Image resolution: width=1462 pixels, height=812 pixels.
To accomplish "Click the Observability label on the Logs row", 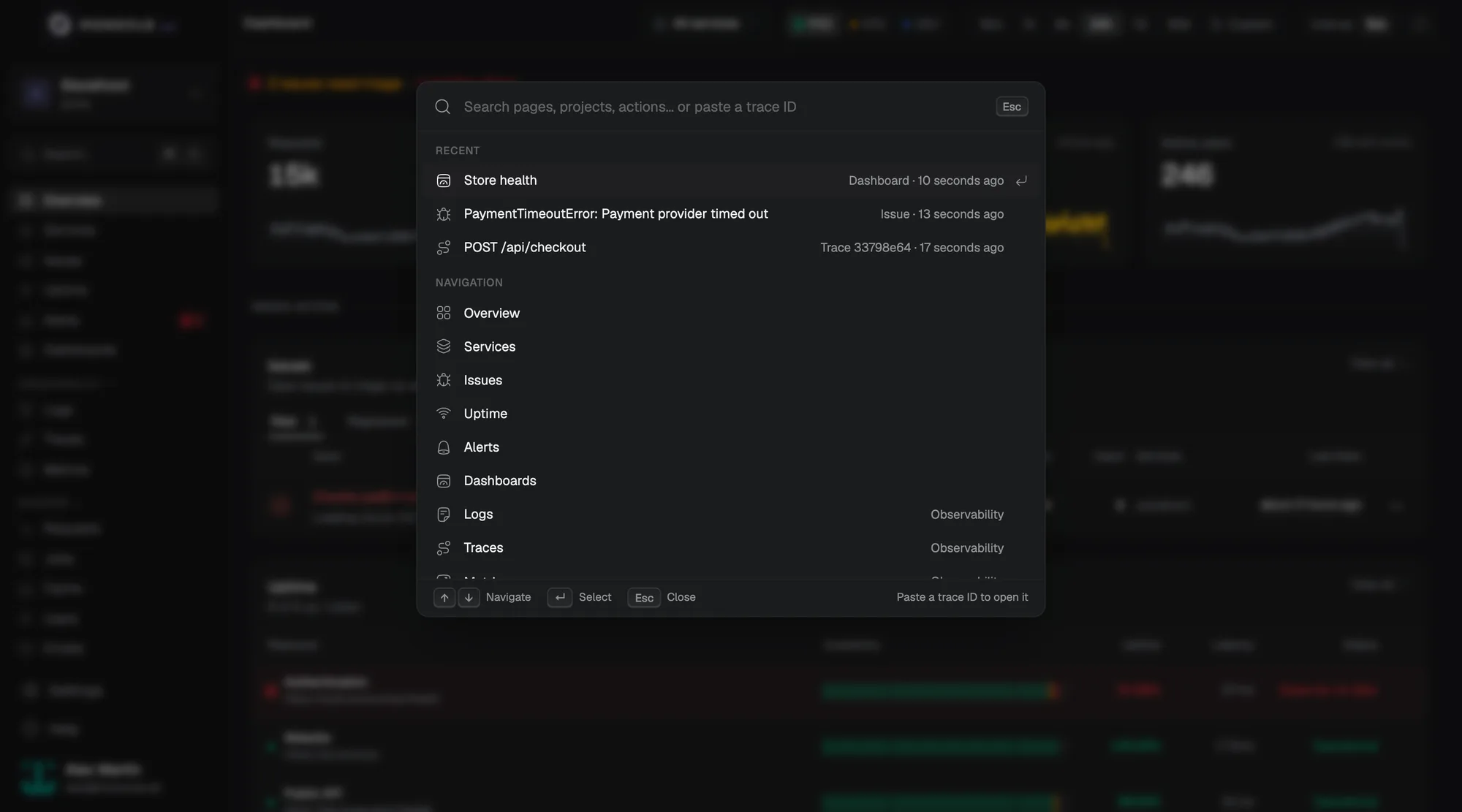I will (x=967, y=515).
